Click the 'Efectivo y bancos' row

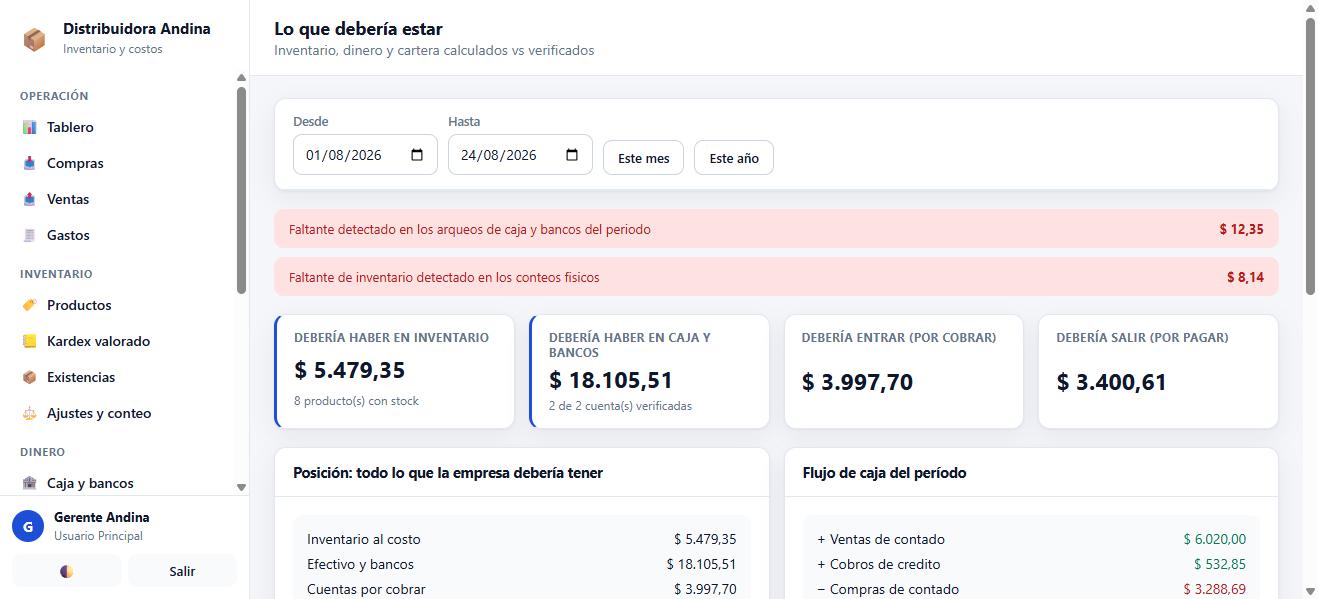522,564
